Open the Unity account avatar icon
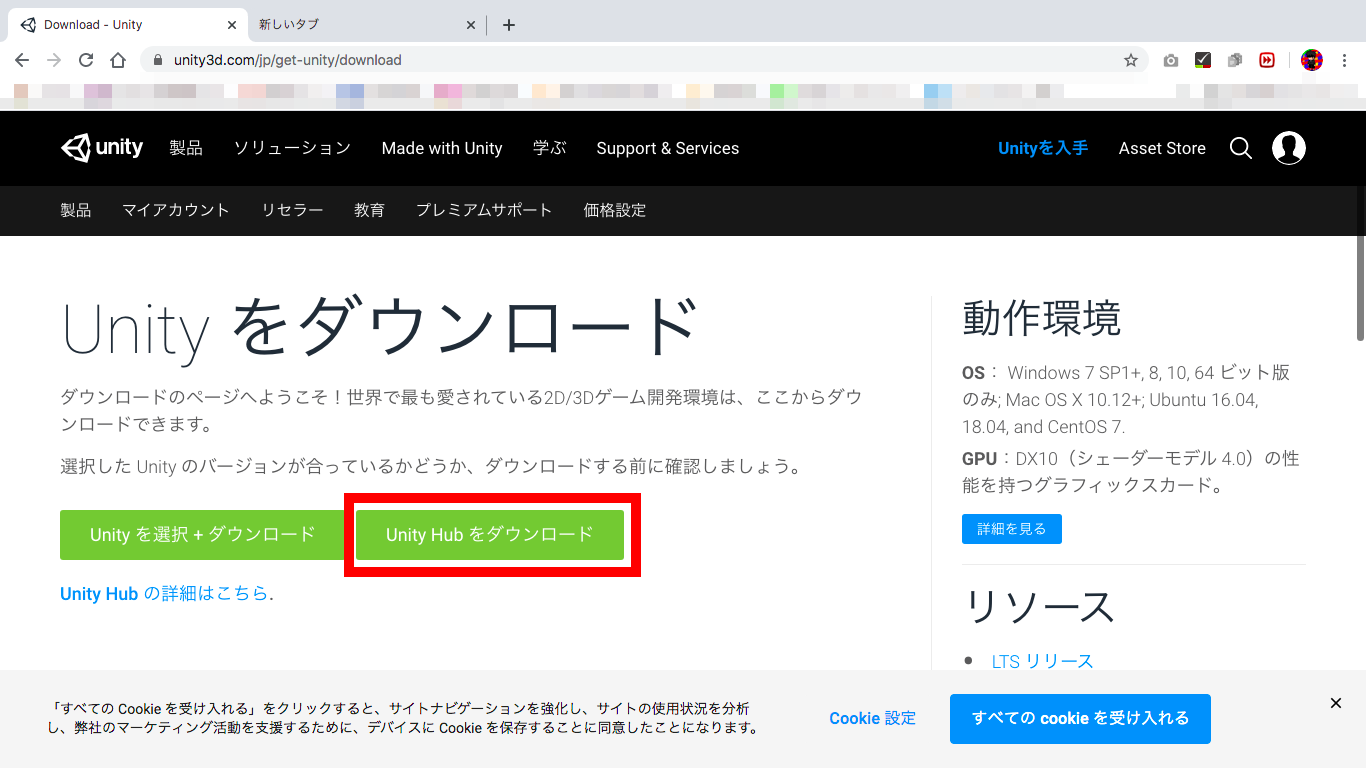The image size is (1366, 768). [1289, 148]
